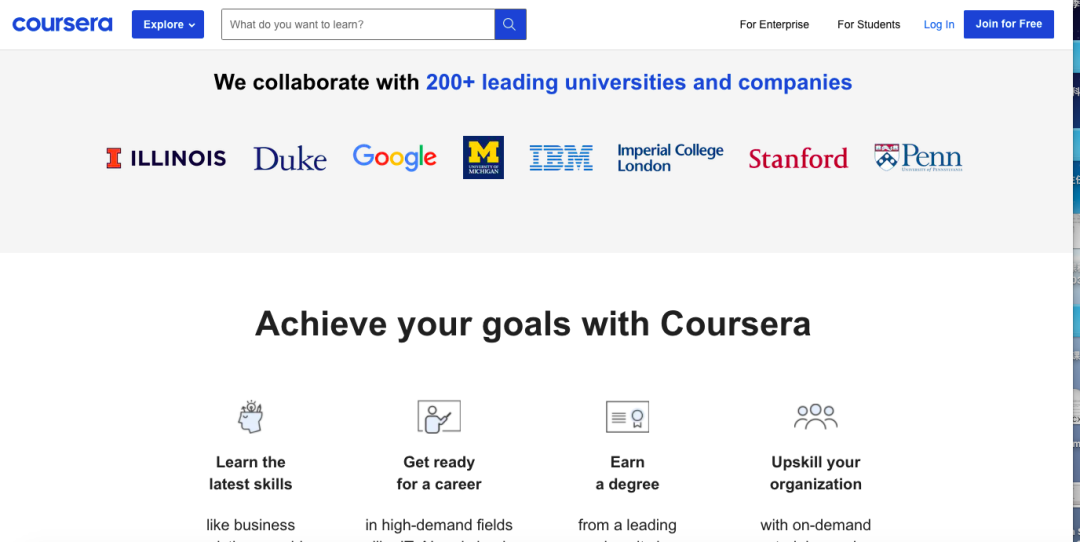
Task: Expand the Explore dropdown menu
Action: coord(168,25)
